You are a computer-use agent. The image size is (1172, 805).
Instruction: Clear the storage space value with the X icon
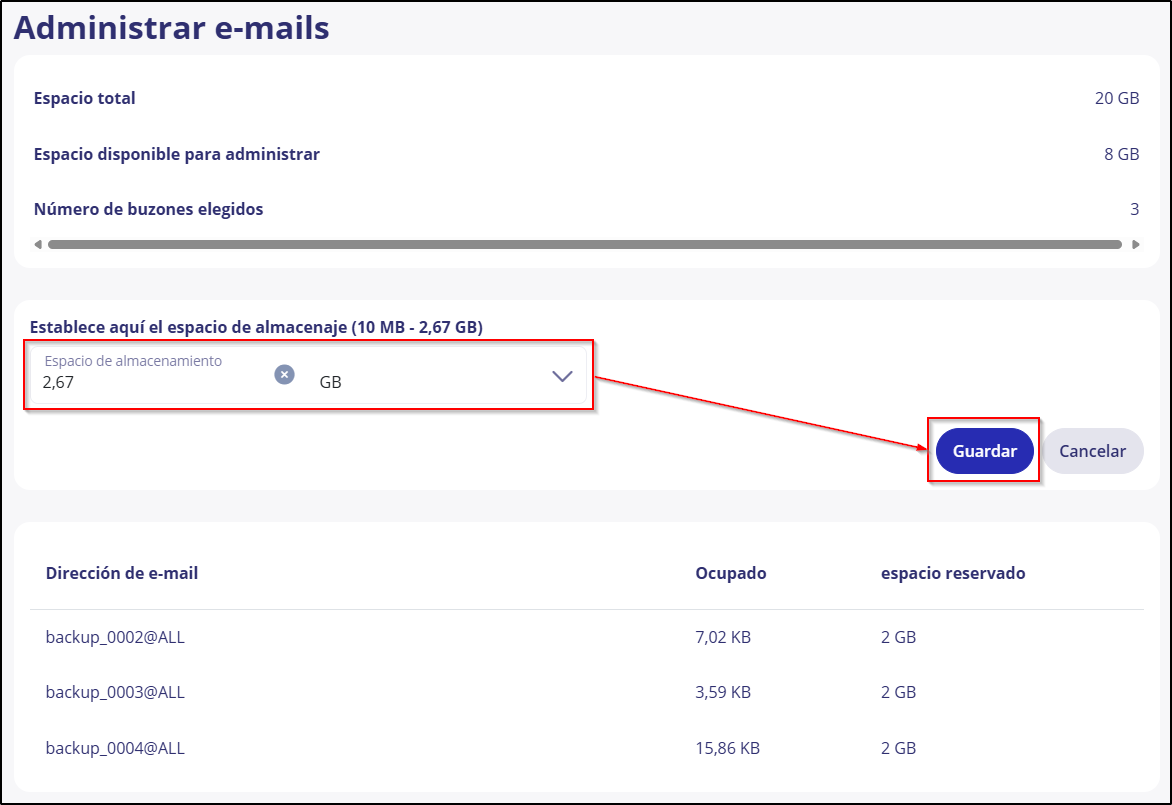coord(285,374)
